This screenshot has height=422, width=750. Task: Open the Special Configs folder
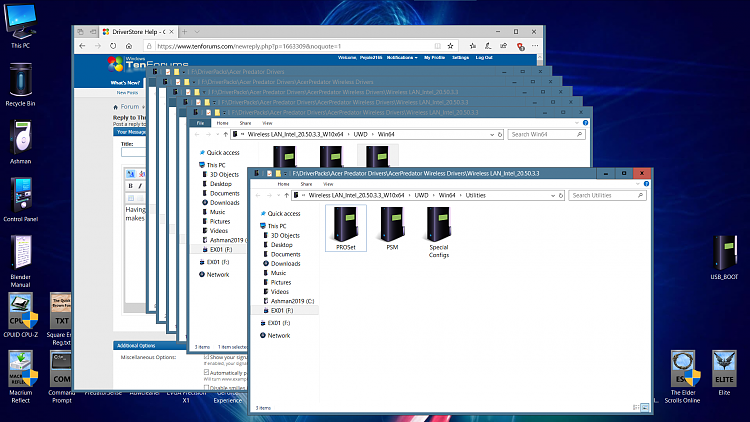pyautogui.click(x=439, y=232)
